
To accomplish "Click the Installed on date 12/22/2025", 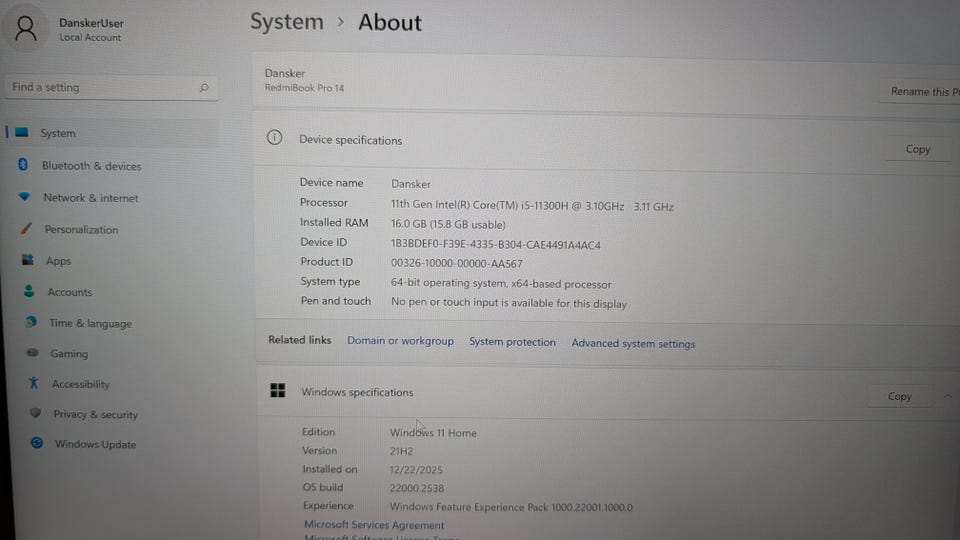I will point(416,470).
